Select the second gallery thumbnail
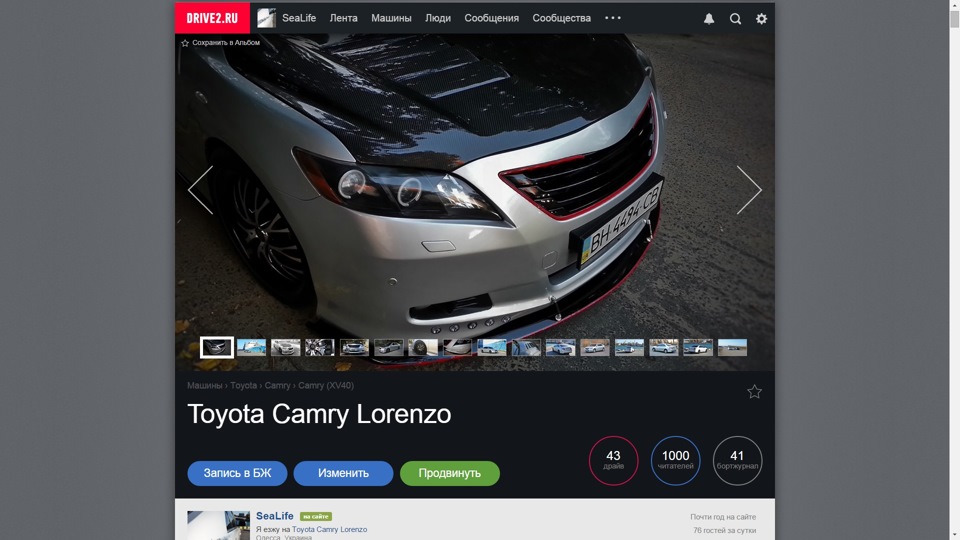The width and height of the screenshot is (960, 540). [x=252, y=348]
